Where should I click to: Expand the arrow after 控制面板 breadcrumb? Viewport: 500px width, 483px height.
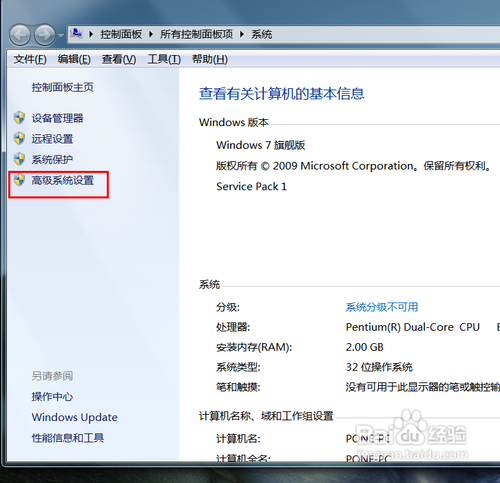coord(151,34)
